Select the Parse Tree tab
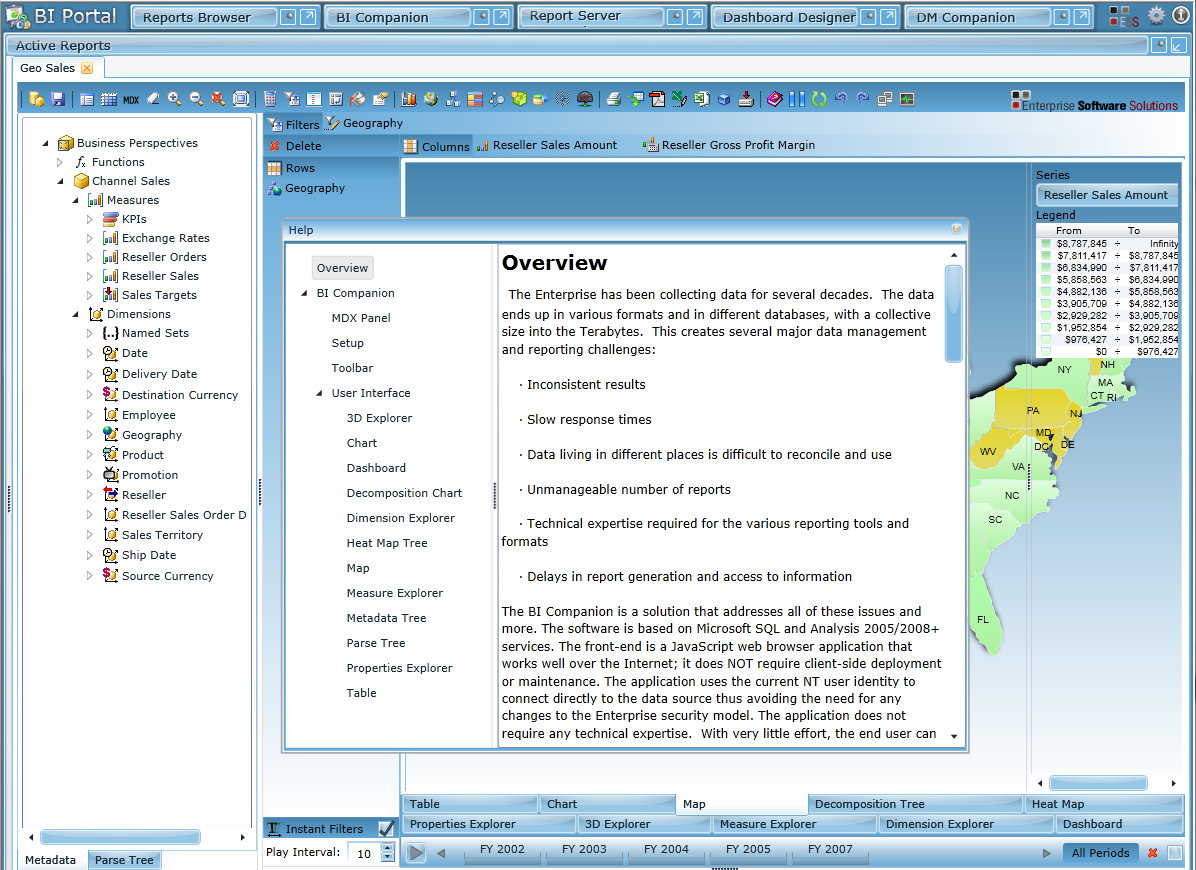 coord(124,859)
